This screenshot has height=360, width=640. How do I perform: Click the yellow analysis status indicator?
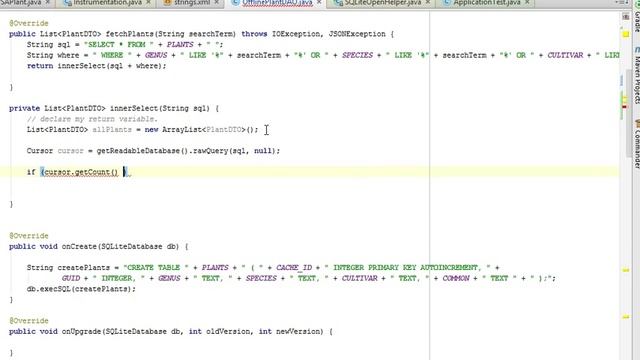click(x=626, y=34)
